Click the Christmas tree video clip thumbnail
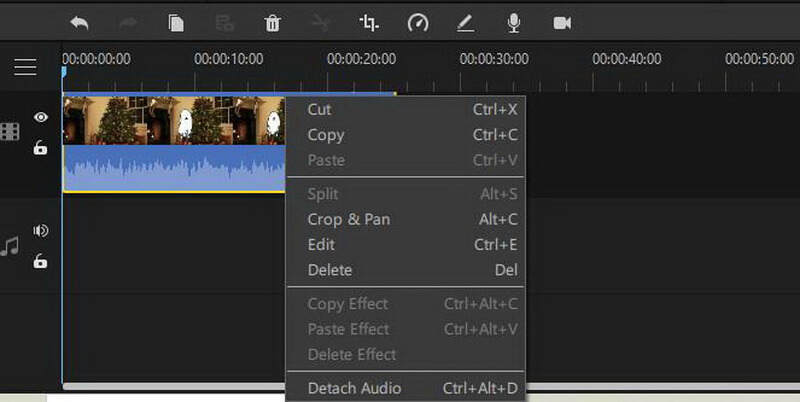The width and height of the screenshot is (800, 402). pos(173,120)
